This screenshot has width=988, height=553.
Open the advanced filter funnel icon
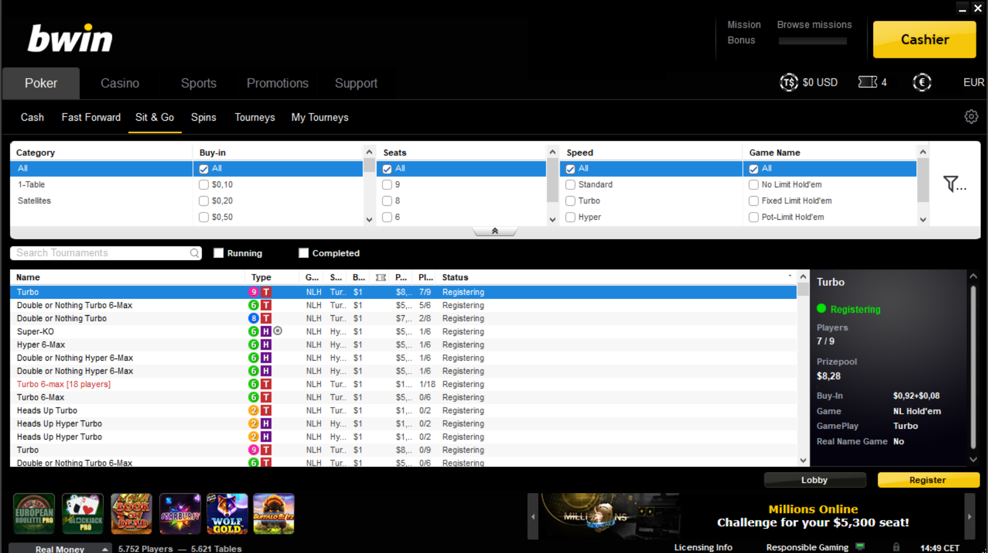[953, 184]
